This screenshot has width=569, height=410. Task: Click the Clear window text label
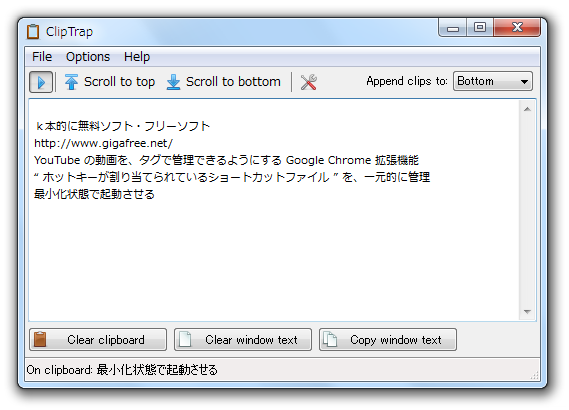click(251, 340)
